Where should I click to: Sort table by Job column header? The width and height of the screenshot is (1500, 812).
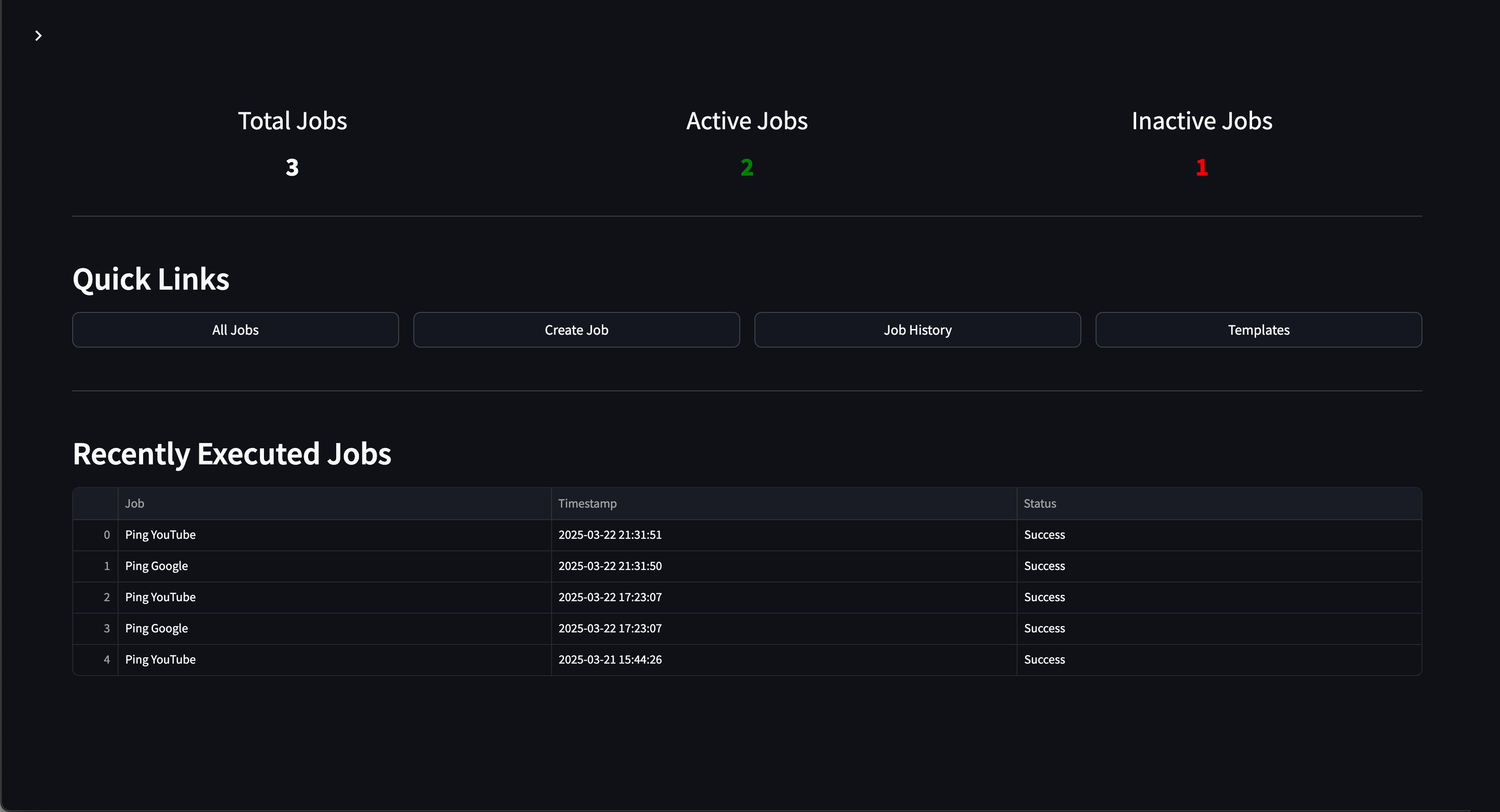(x=135, y=504)
